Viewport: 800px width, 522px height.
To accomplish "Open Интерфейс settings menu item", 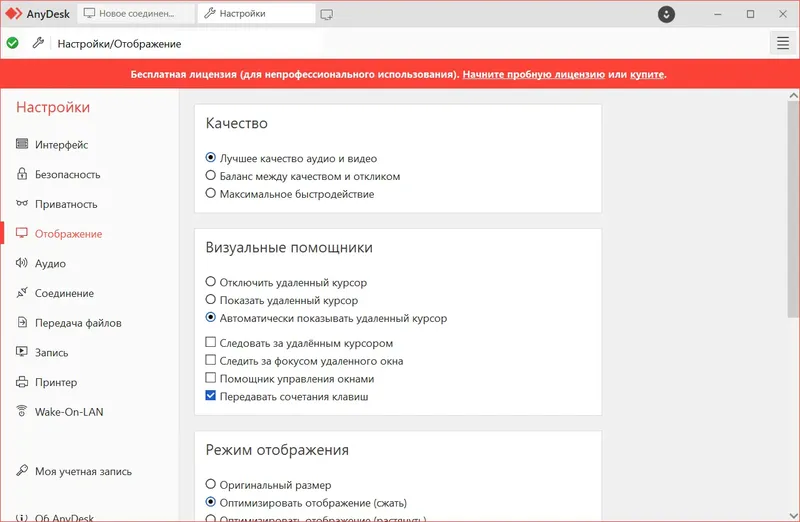I will click(x=61, y=144).
